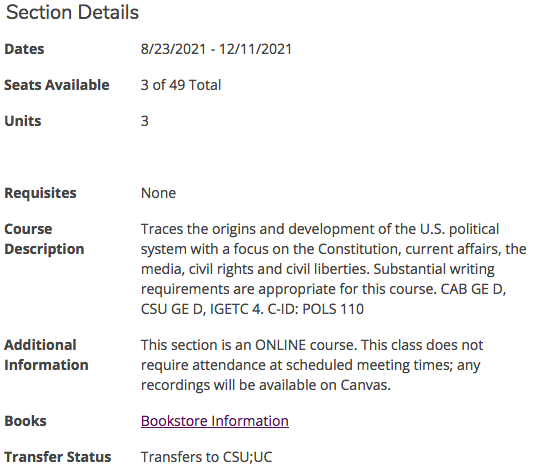The width and height of the screenshot is (538, 469).
Task: Click the course description paragraph text
Action: coord(334,269)
